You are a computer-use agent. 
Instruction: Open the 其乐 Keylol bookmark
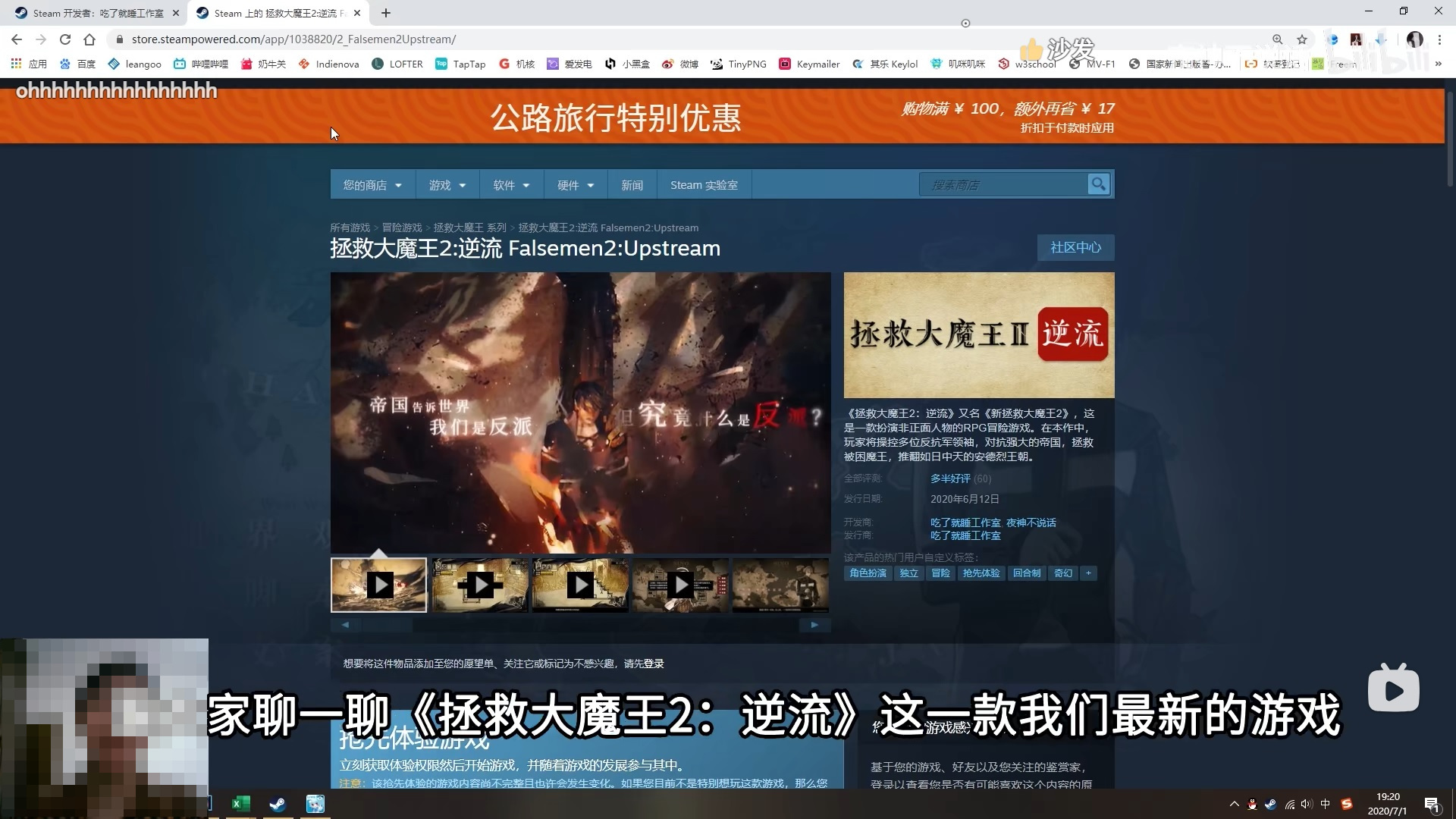(885, 64)
